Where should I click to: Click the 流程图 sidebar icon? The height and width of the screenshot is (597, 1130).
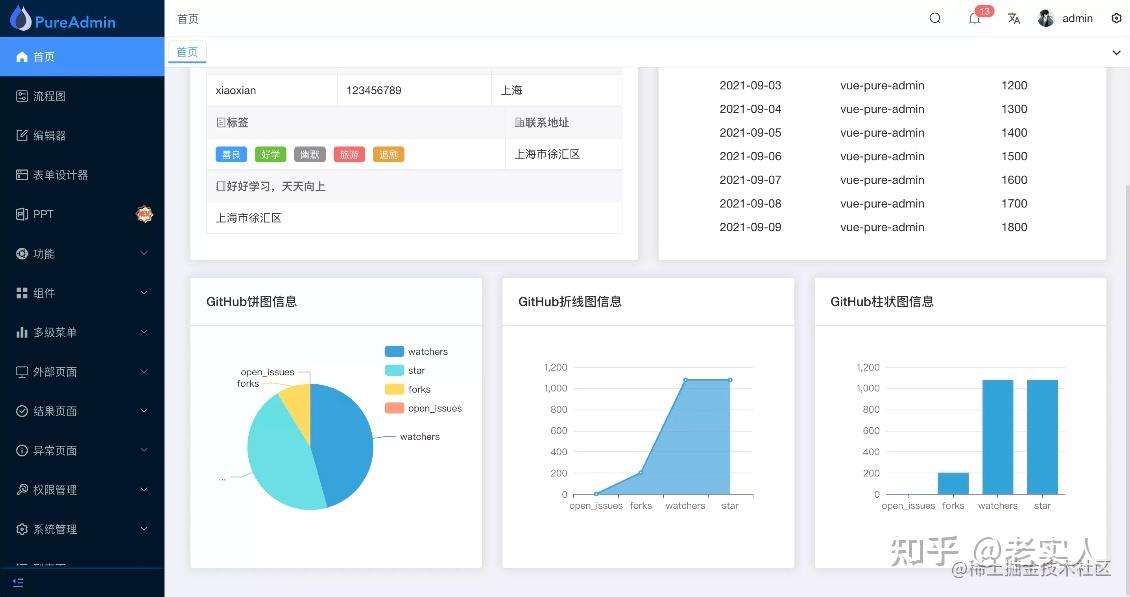pos(22,96)
